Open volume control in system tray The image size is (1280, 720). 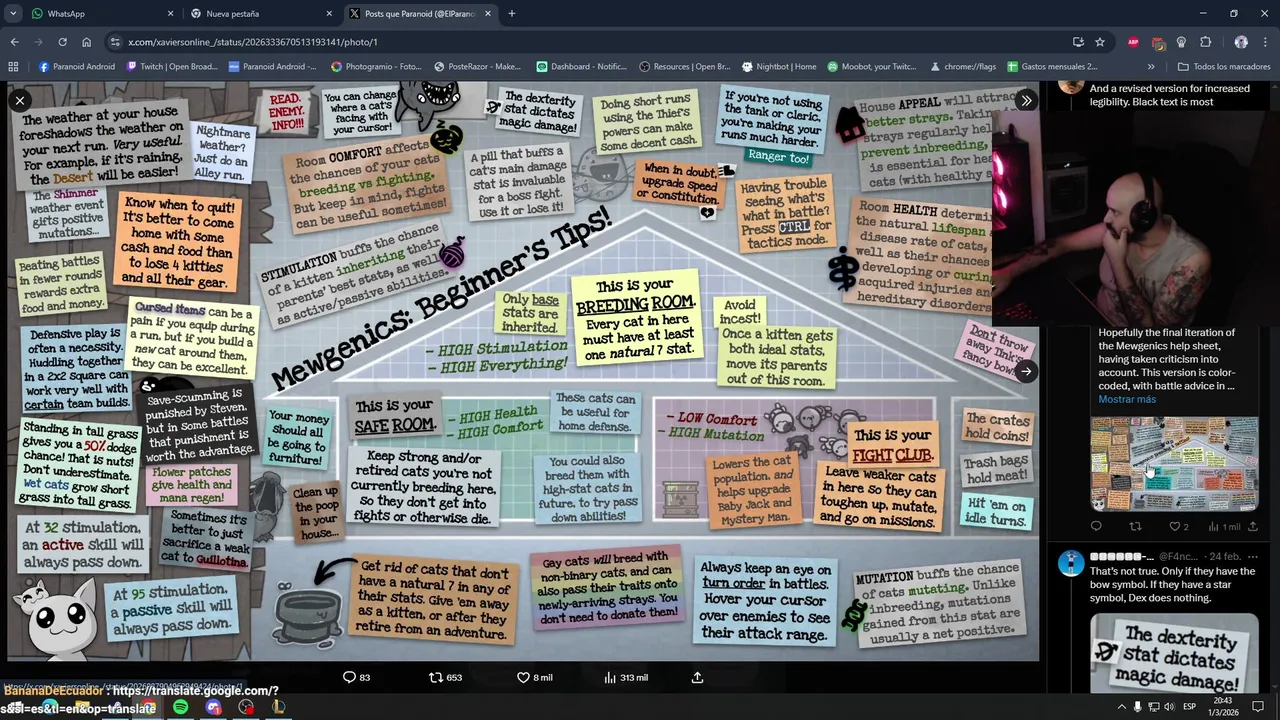click(1169, 707)
